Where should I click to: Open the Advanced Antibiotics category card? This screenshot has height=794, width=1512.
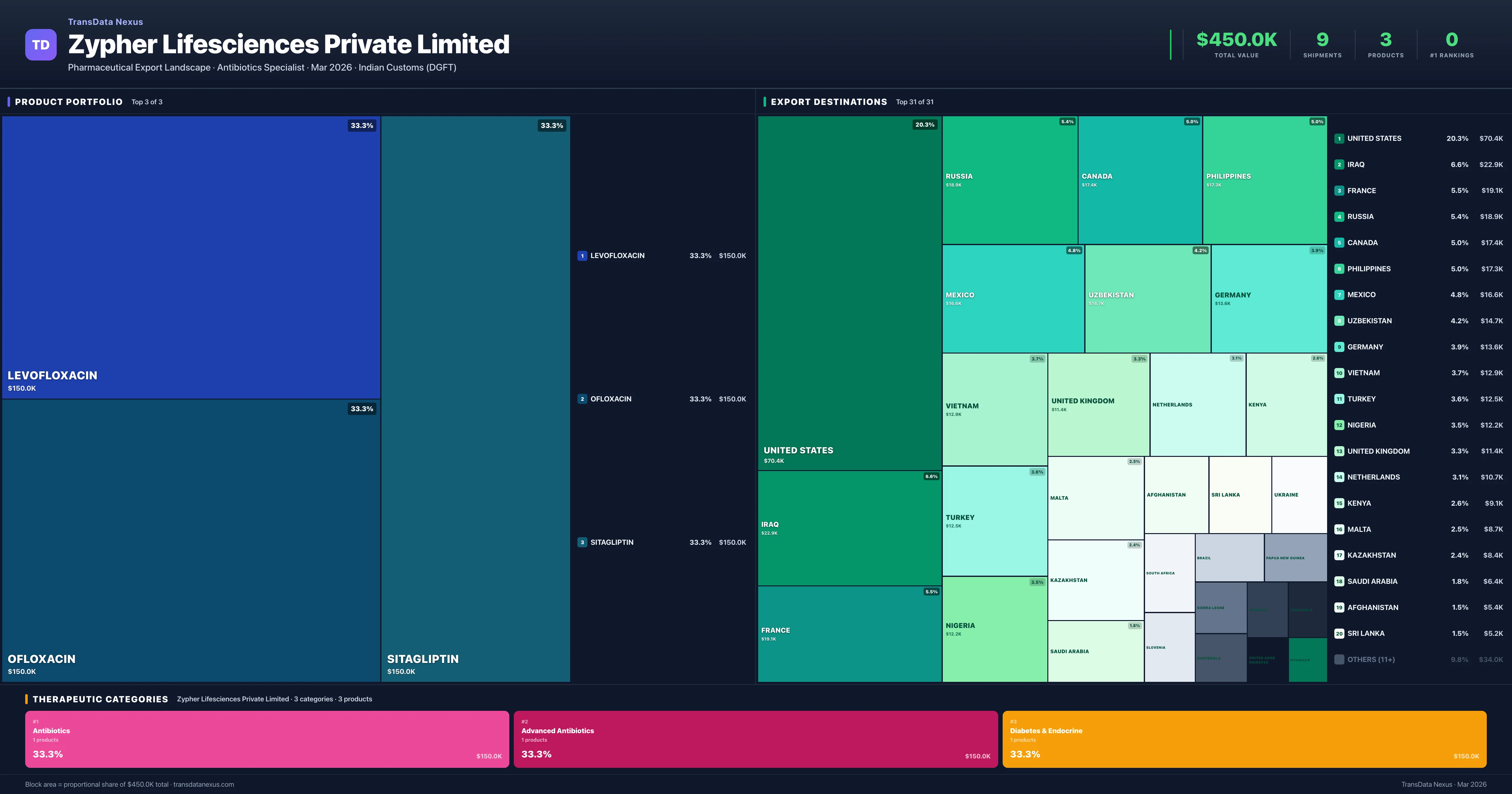coord(755,739)
